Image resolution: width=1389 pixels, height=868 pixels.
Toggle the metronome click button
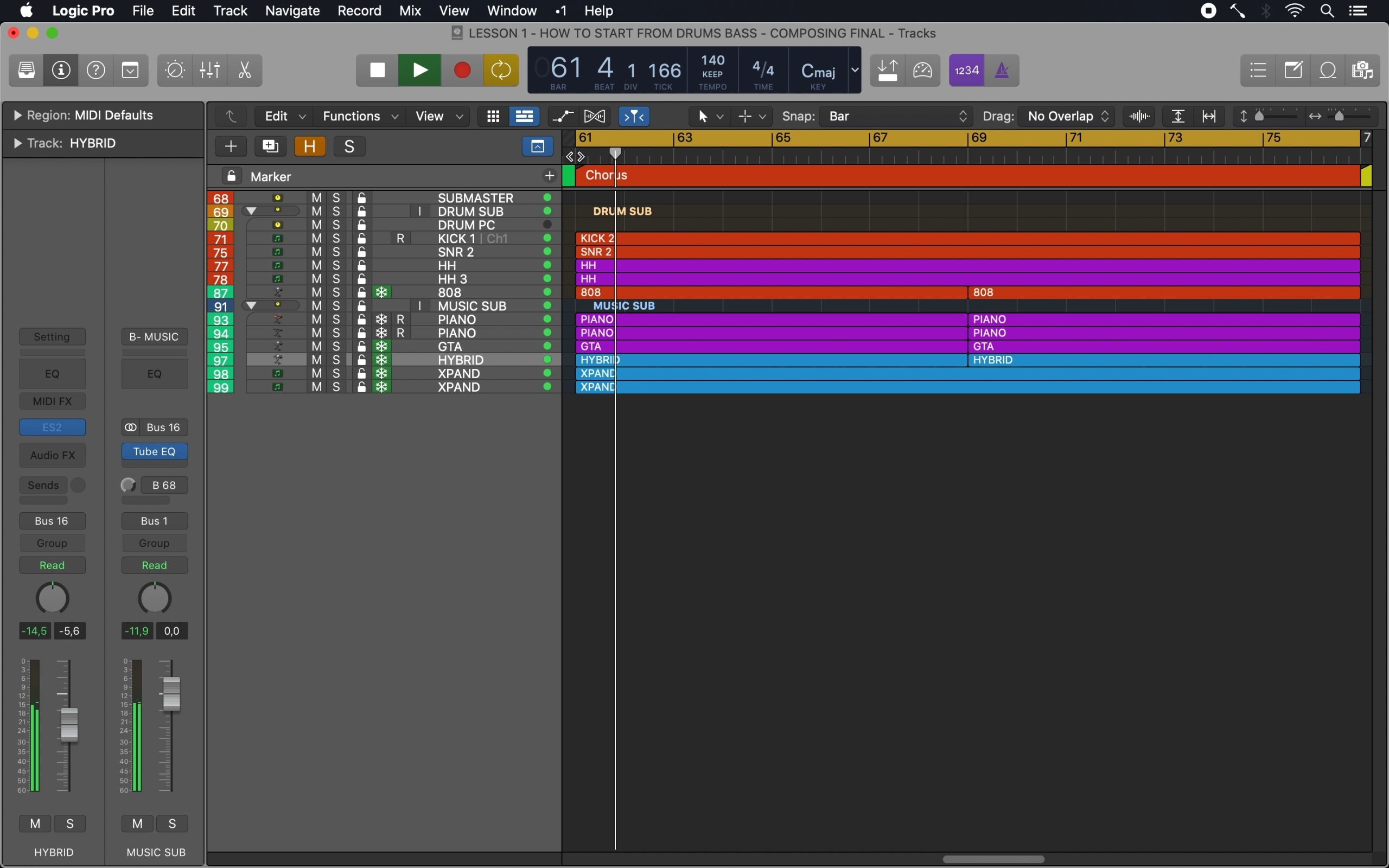click(x=1001, y=70)
